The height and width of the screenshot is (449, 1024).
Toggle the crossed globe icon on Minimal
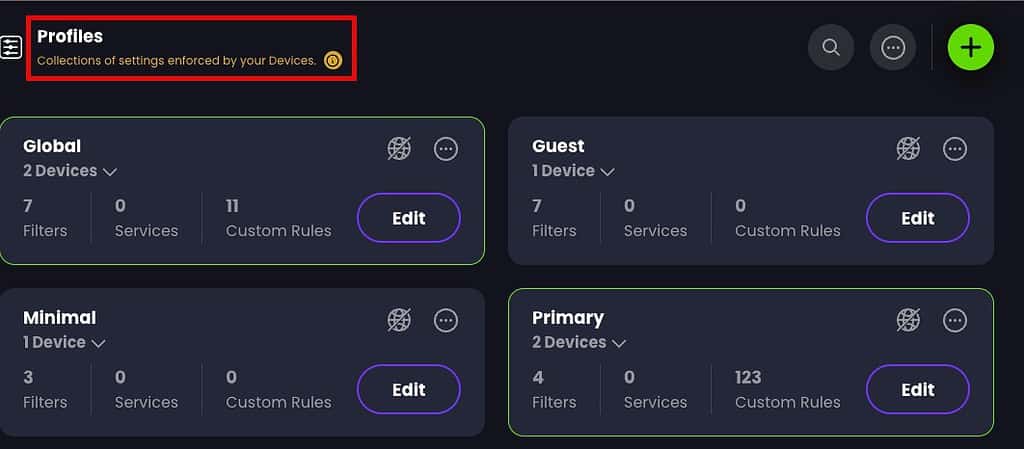[x=399, y=320]
